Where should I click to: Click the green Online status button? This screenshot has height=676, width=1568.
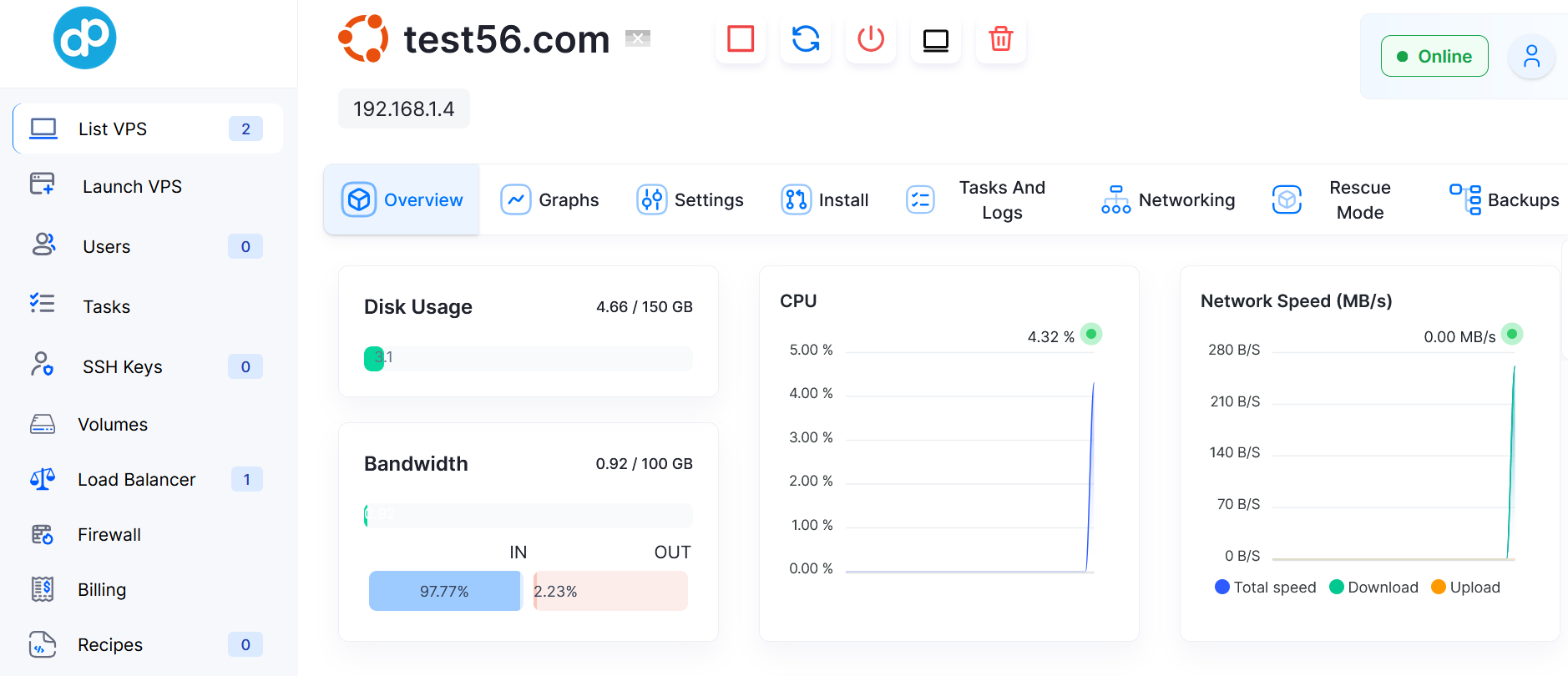coord(1434,57)
